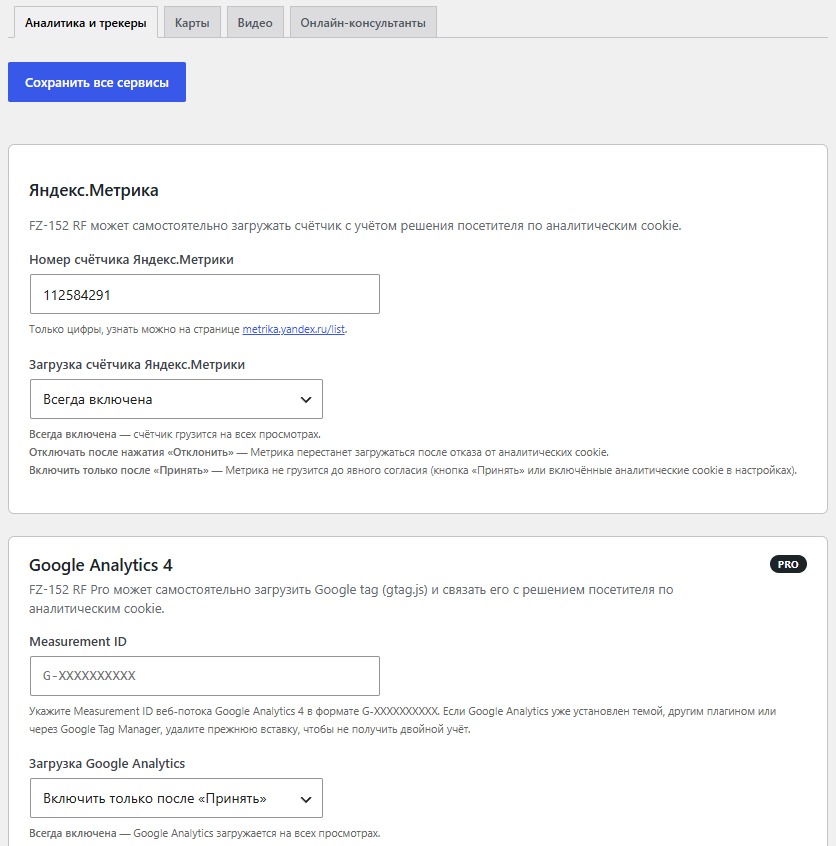Image resolution: width=836 pixels, height=846 pixels.
Task: Click the Загрузка Google Analytics label
Action: point(107,763)
